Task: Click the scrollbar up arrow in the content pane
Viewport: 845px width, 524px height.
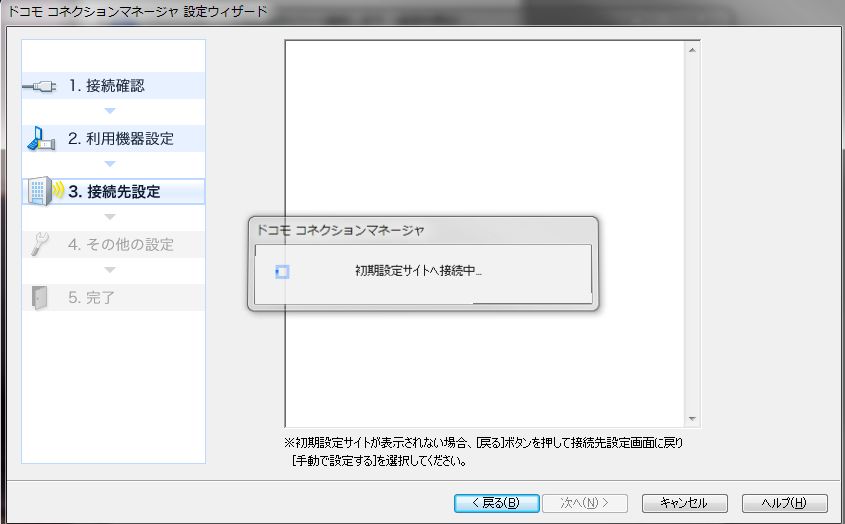Action: (x=692, y=50)
